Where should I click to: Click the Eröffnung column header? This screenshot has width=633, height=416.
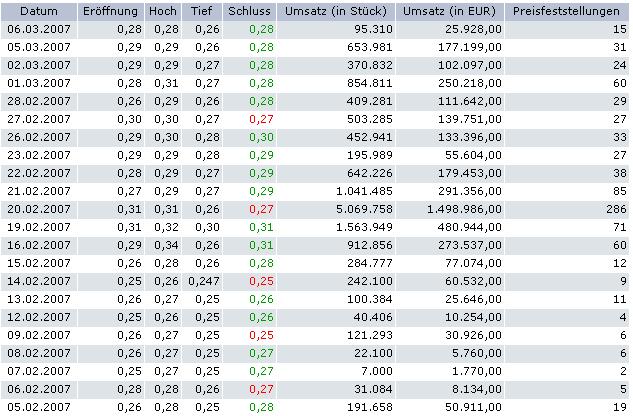click(x=110, y=10)
